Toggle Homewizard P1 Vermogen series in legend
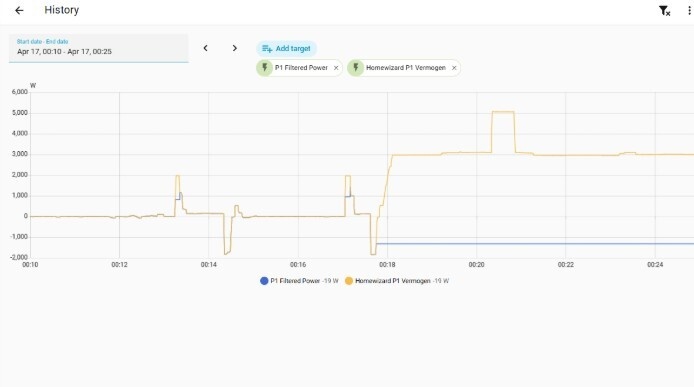The height and width of the screenshot is (387, 694). [397, 281]
